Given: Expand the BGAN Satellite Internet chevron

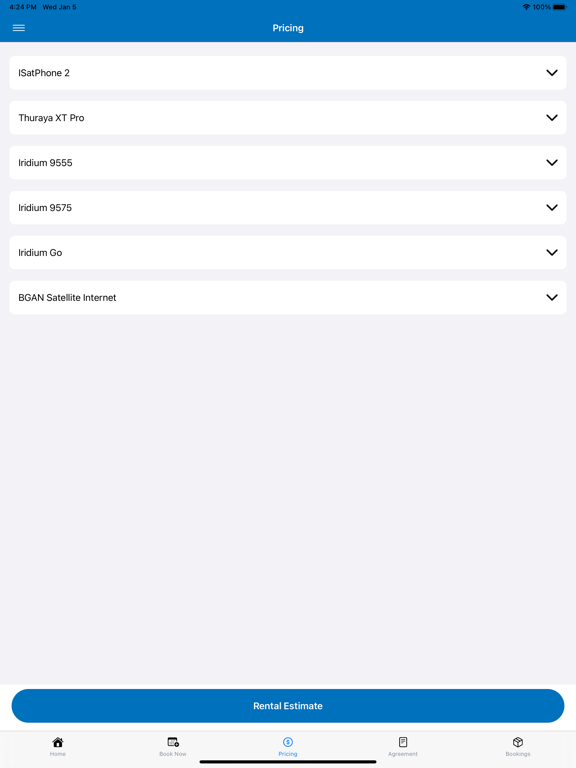Looking at the screenshot, I should [552, 298].
